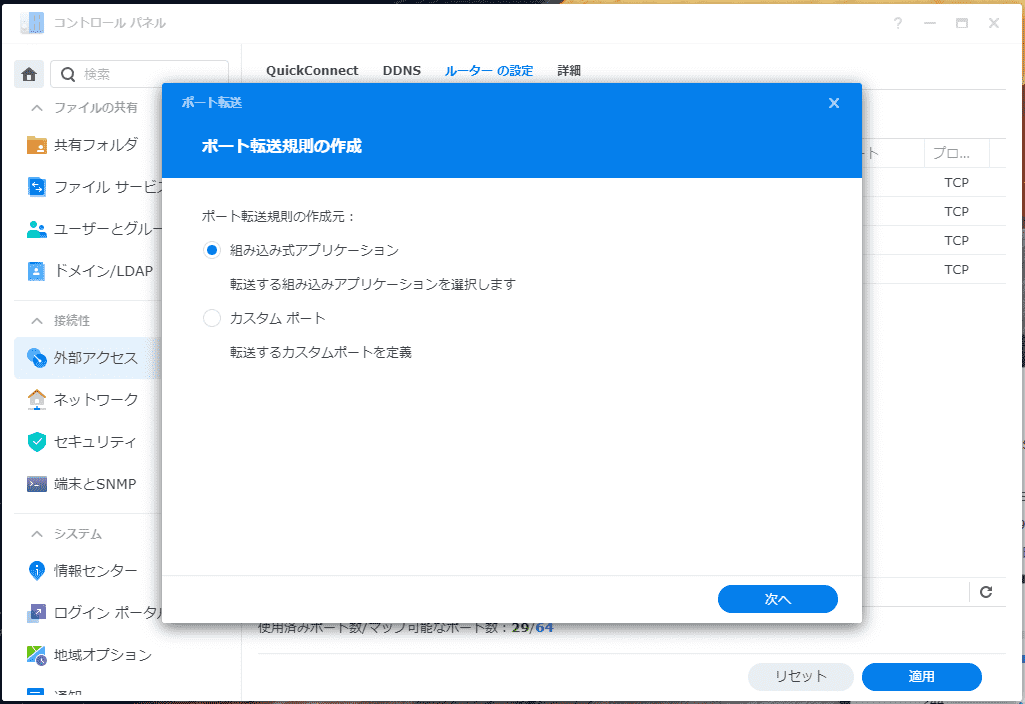
Task: Open 共有フォルダ in sidebar
Action: pos(95,144)
